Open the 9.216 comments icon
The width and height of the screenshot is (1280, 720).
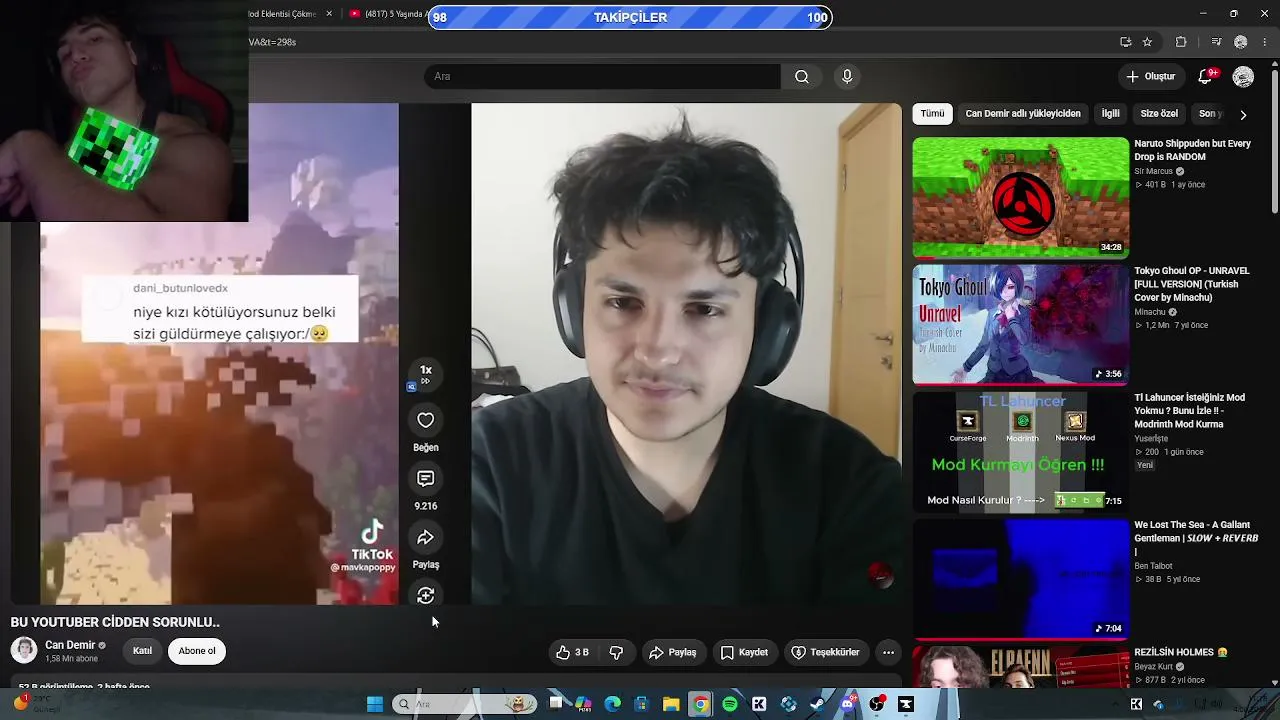point(426,479)
